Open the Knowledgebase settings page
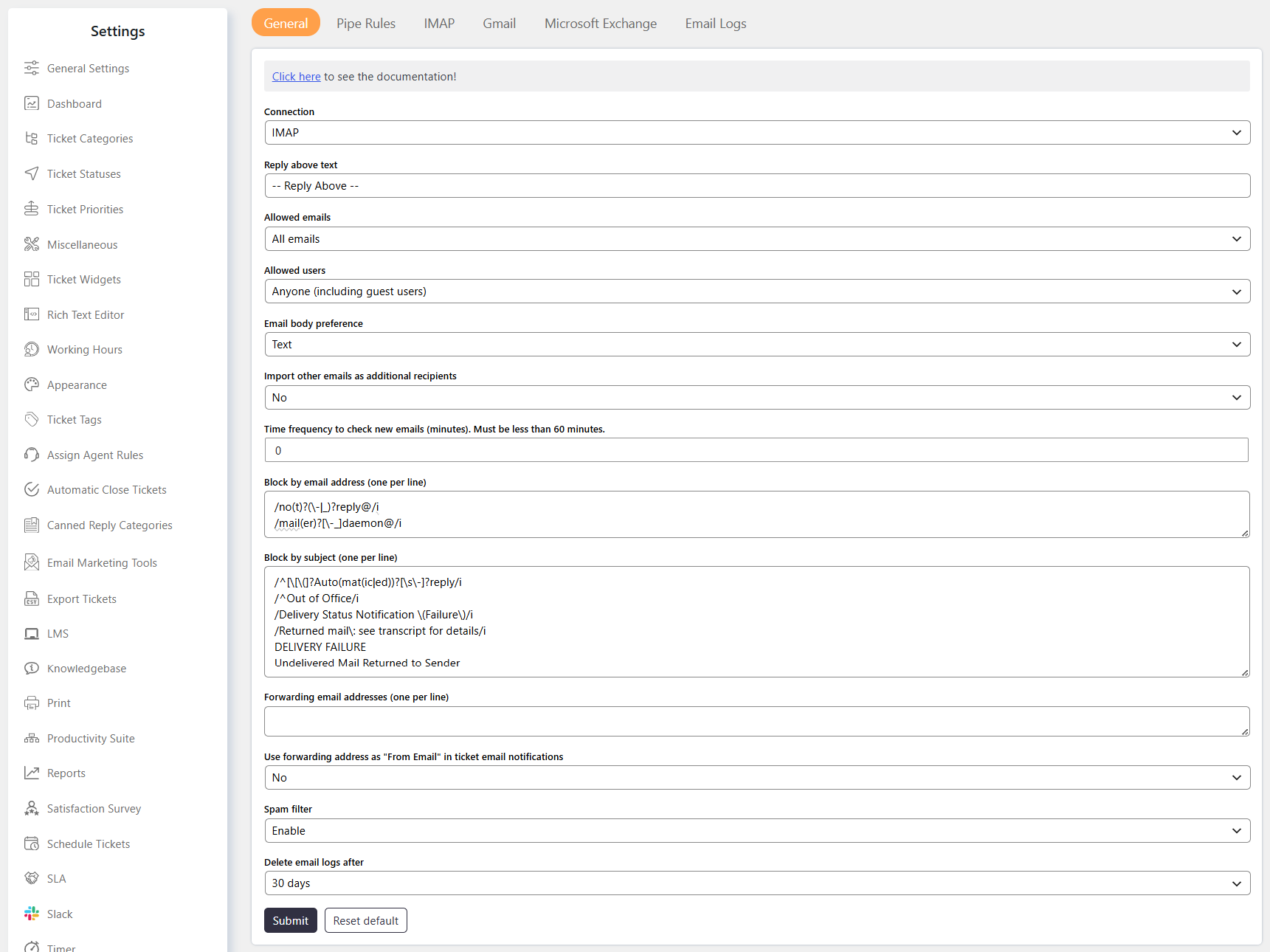The width and height of the screenshot is (1270, 952). [86, 669]
